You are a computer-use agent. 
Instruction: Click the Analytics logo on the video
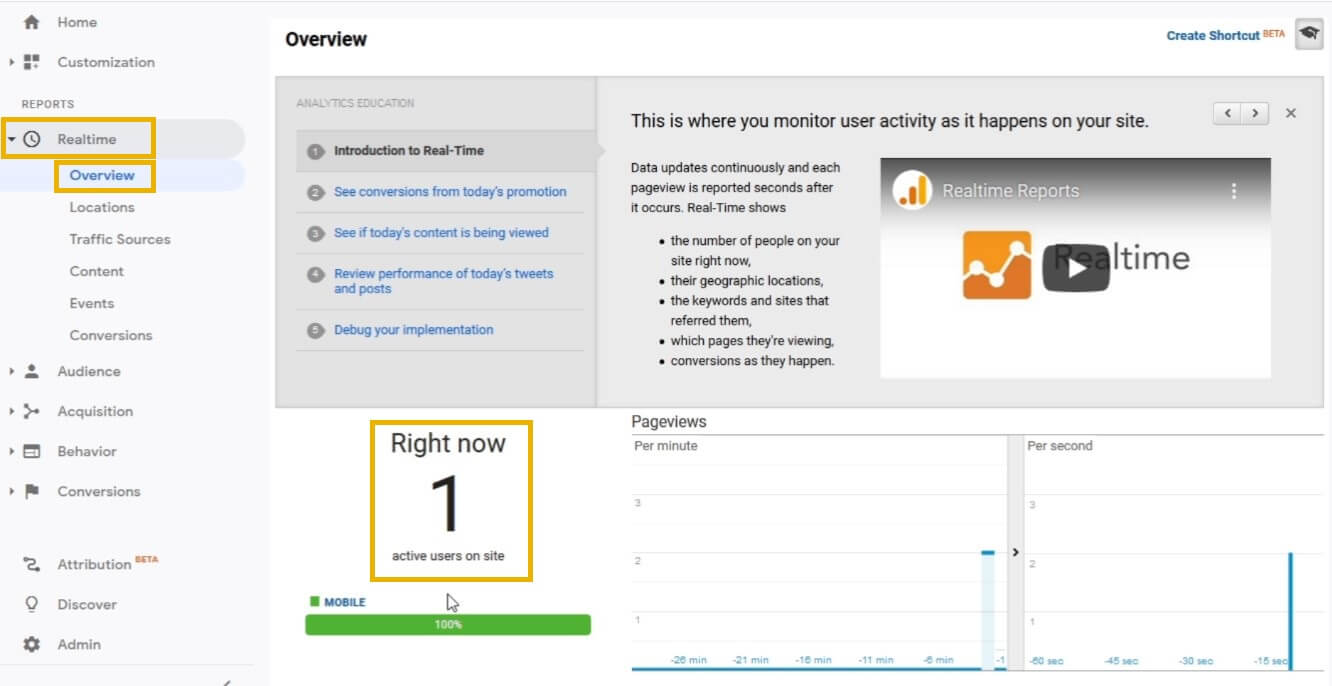[911, 190]
